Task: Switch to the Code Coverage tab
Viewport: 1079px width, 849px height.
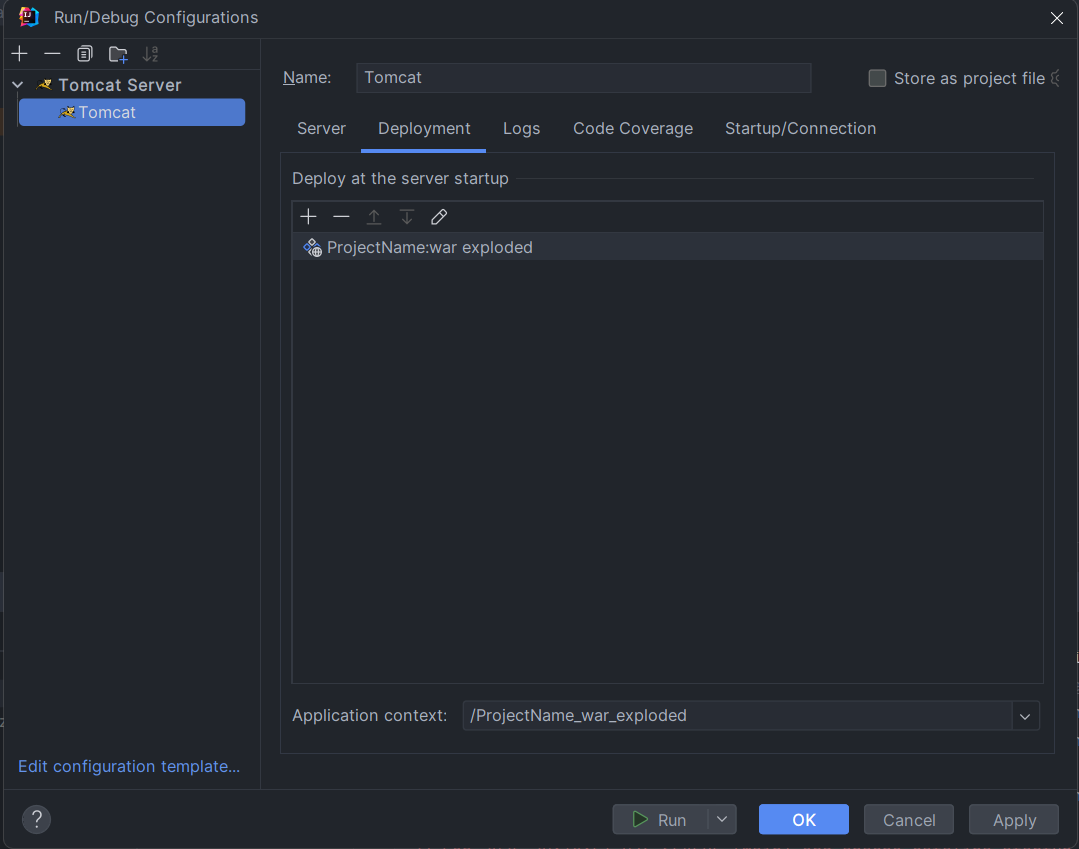Action: [632, 129]
